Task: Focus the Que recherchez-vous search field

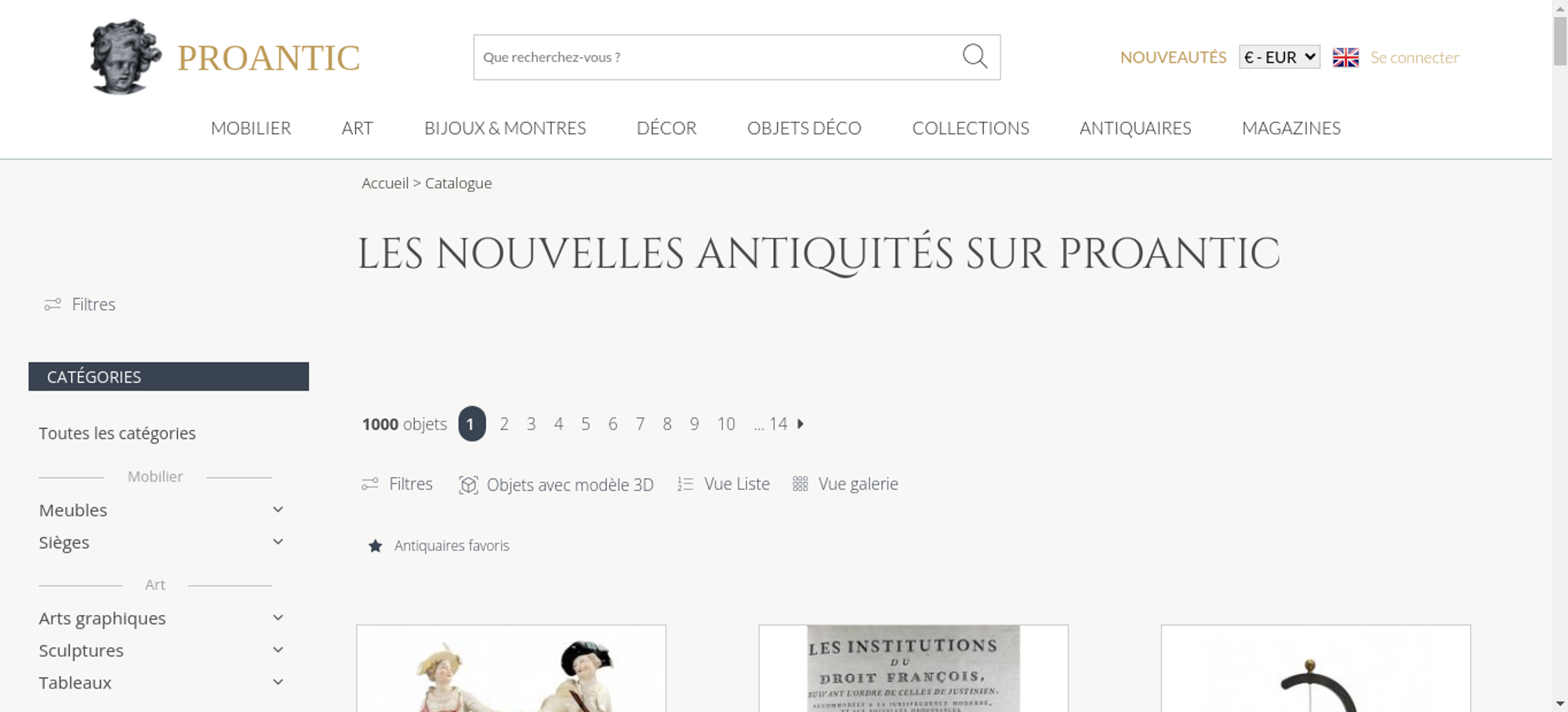Action: pyautogui.click(x=717, y=57)
